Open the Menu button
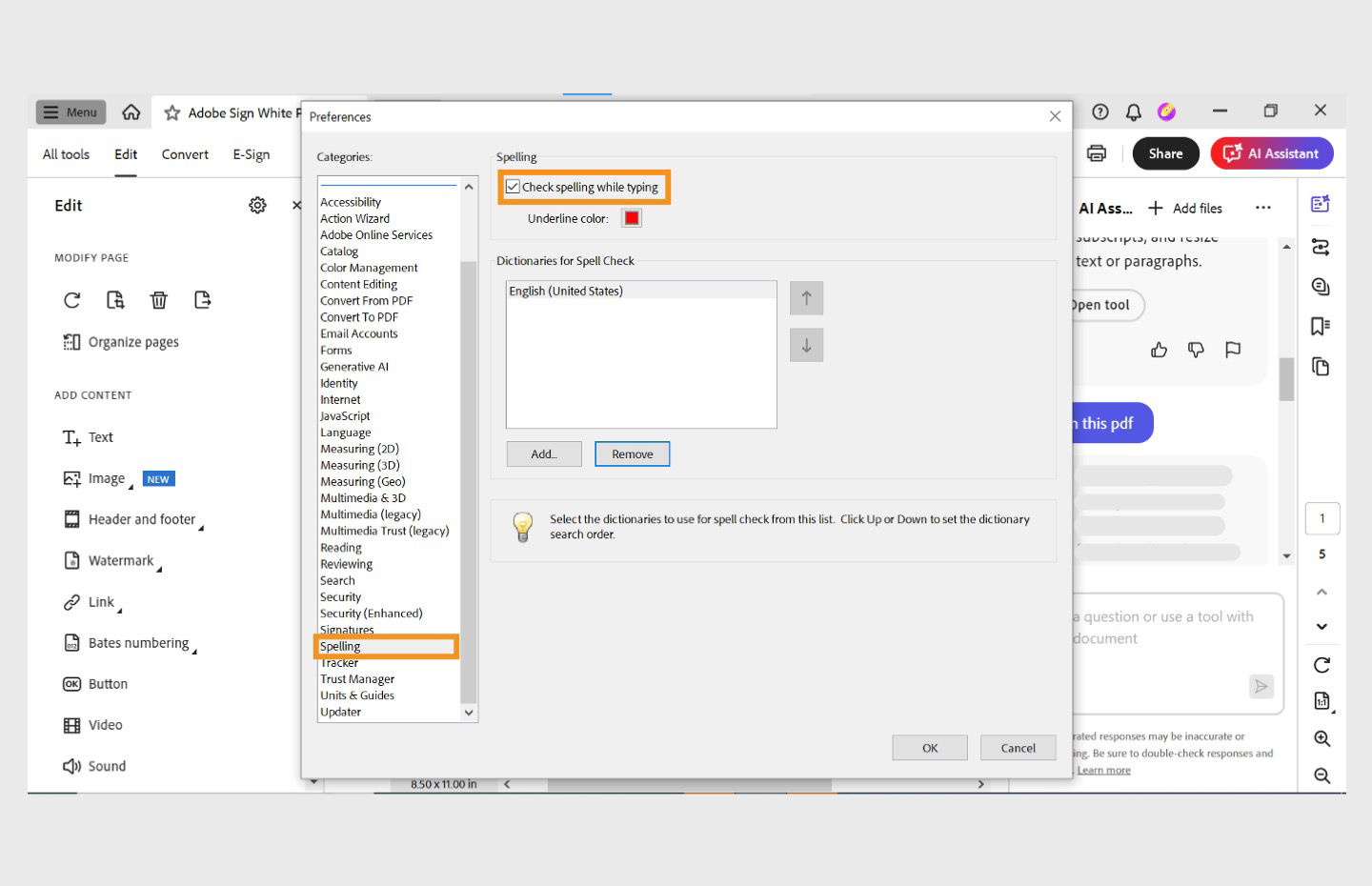The width and height of the screenshot is (1372, 886). (70, 111)
